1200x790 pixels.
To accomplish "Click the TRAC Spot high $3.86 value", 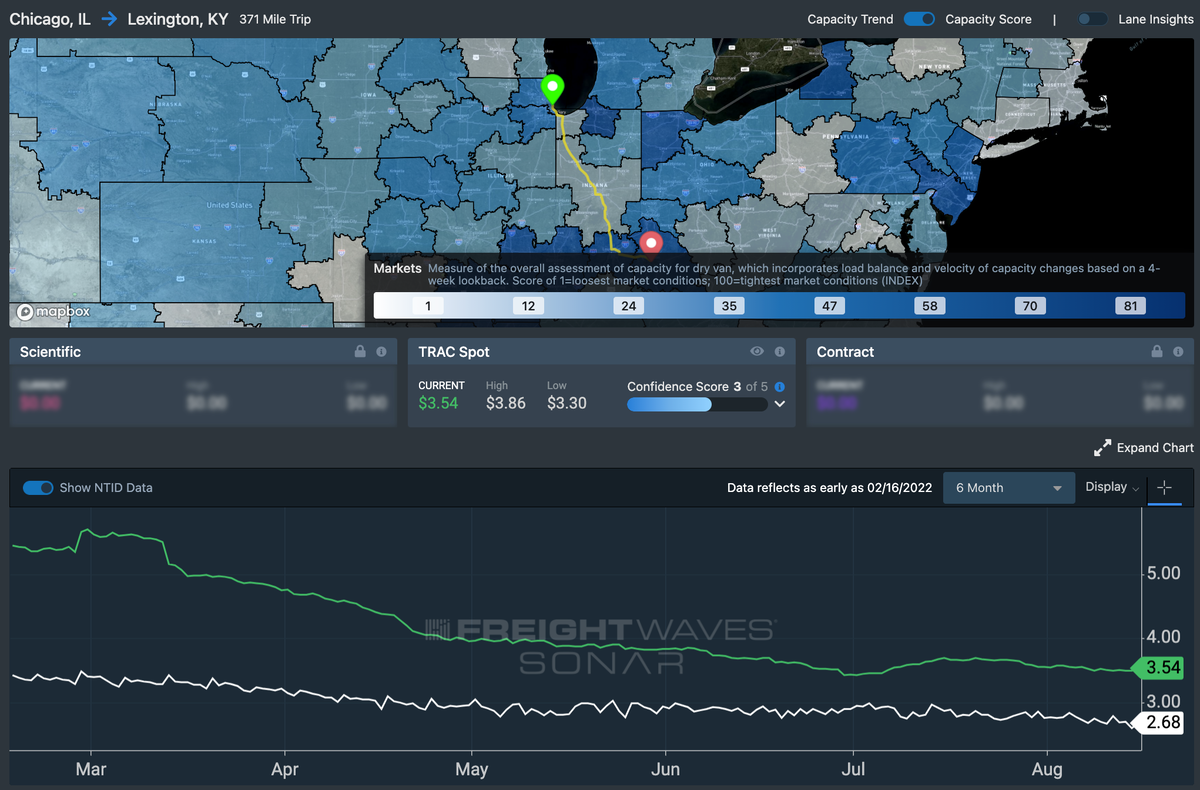I will pos(506,403).
